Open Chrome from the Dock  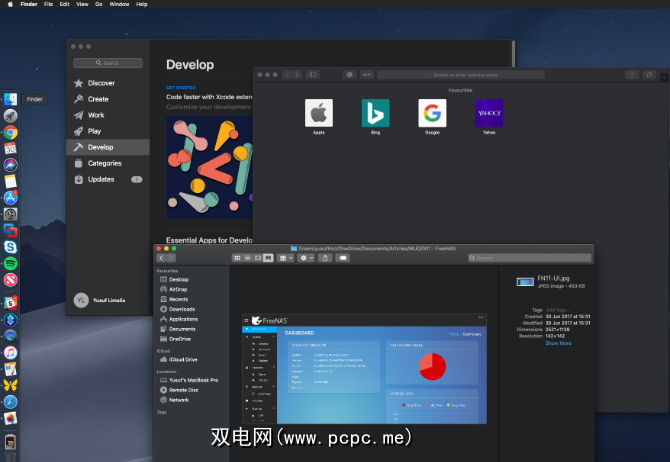click(x=10, y=132)
